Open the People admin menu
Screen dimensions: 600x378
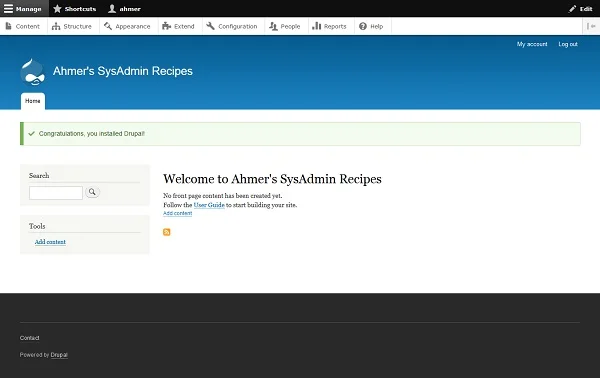(285, 26)
